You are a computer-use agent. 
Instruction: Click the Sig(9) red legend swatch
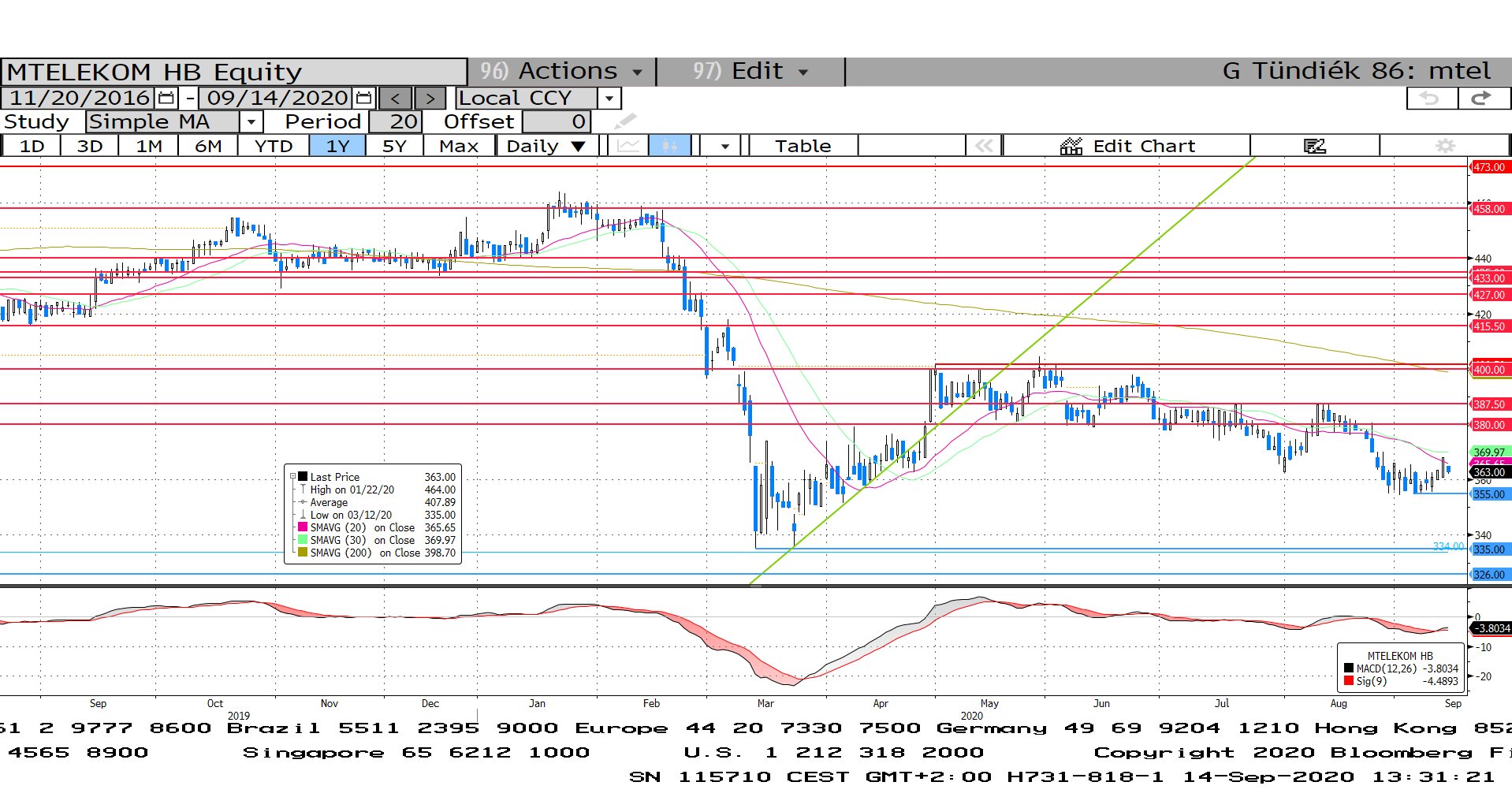pos(1349,681)
